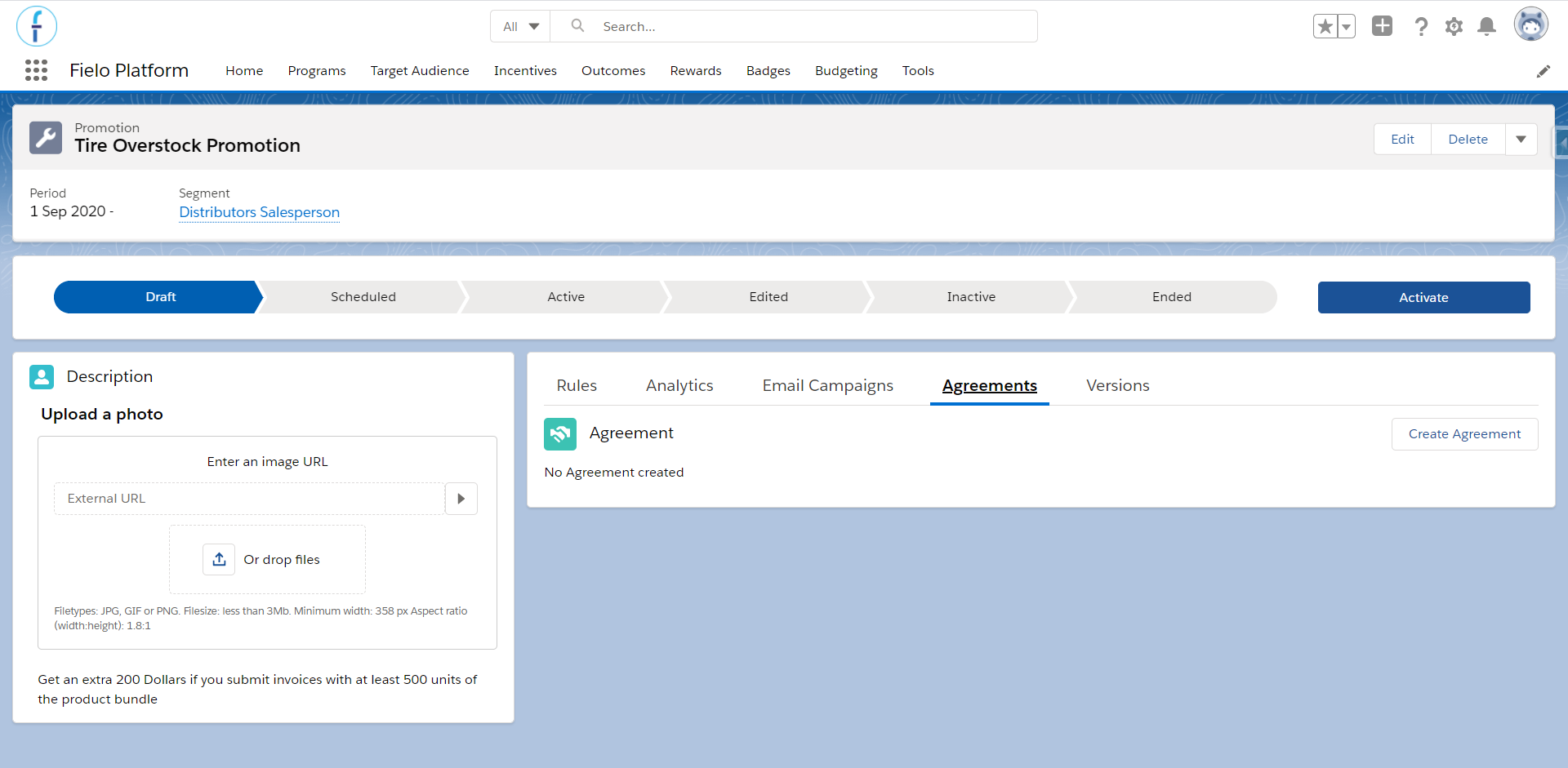Click the 'Or drop files' text
Screen dimensions: 1568x768
(x=282, y=560)
